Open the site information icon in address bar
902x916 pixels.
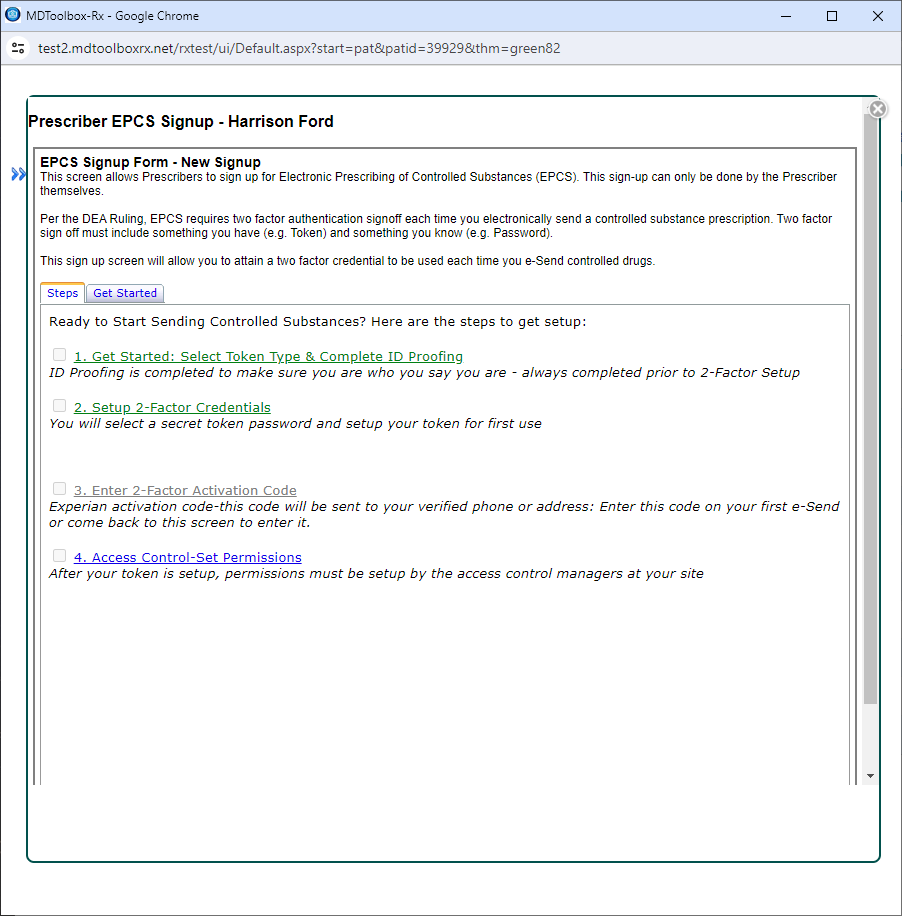18,48
